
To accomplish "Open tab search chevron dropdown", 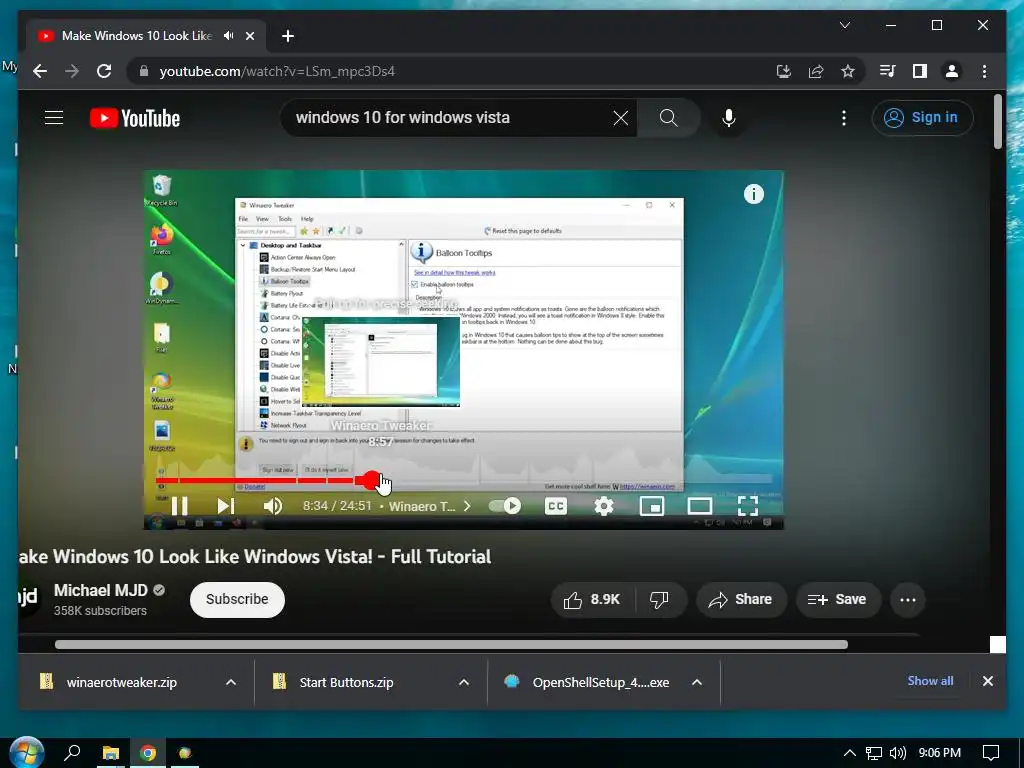I will [x=844, y=25].
